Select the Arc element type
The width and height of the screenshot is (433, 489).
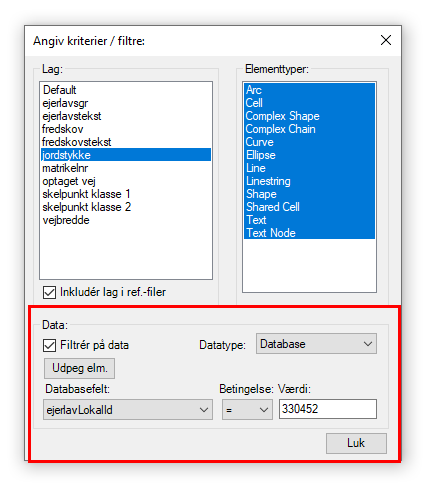pos(309,90)
